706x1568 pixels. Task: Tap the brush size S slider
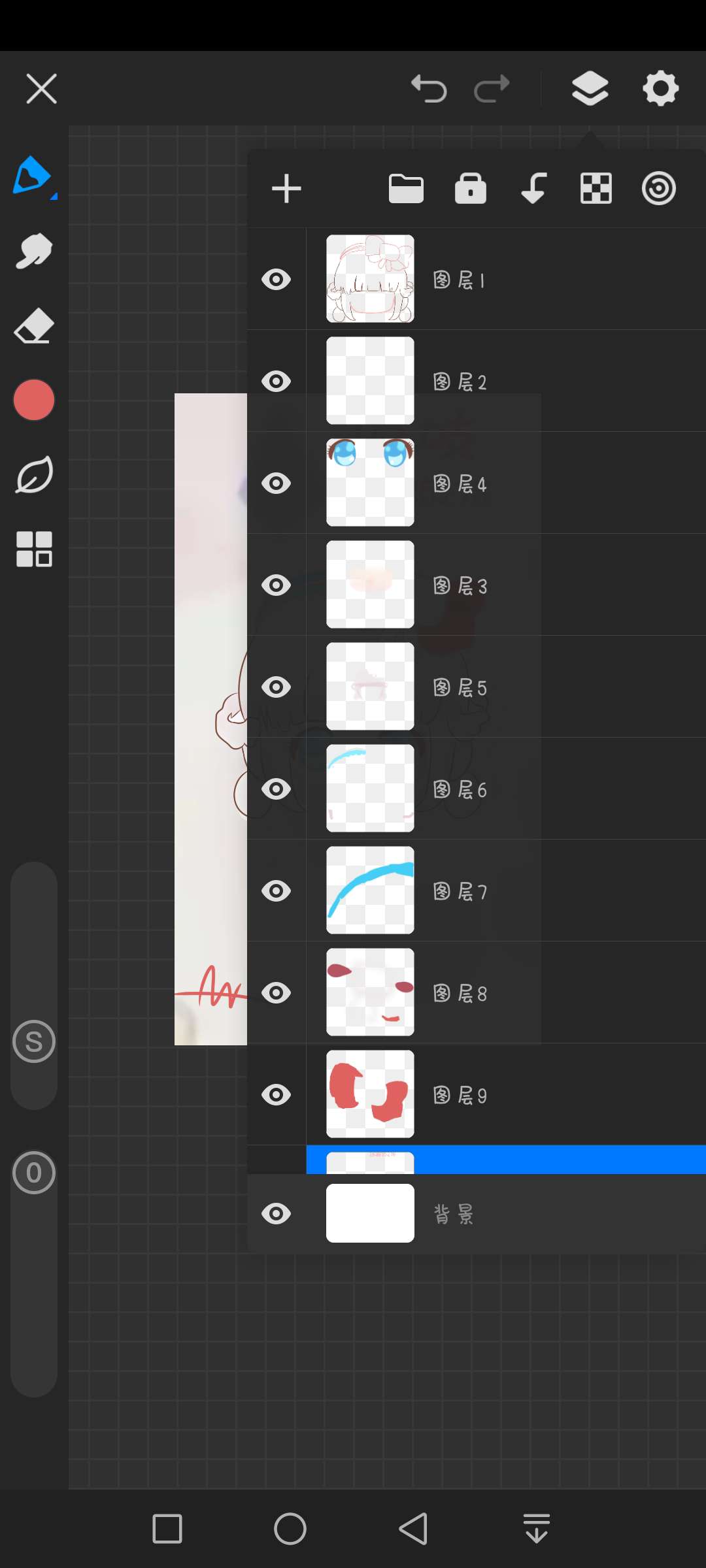(x=34, y=1041)
